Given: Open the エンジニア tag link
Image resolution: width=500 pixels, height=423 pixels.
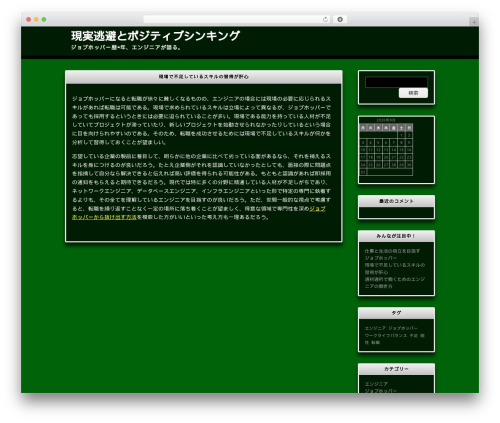Looking at the screenshot, I should coord(375,328).
